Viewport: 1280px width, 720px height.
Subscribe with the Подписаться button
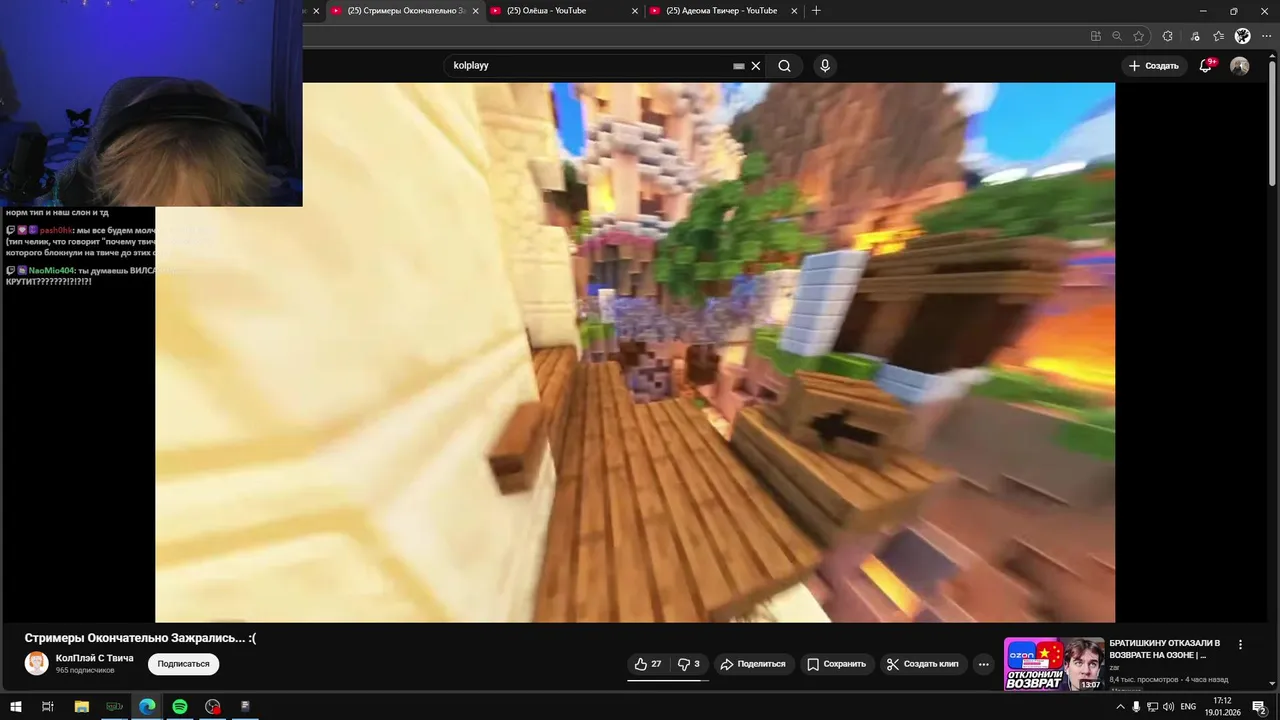pos(183,664)
